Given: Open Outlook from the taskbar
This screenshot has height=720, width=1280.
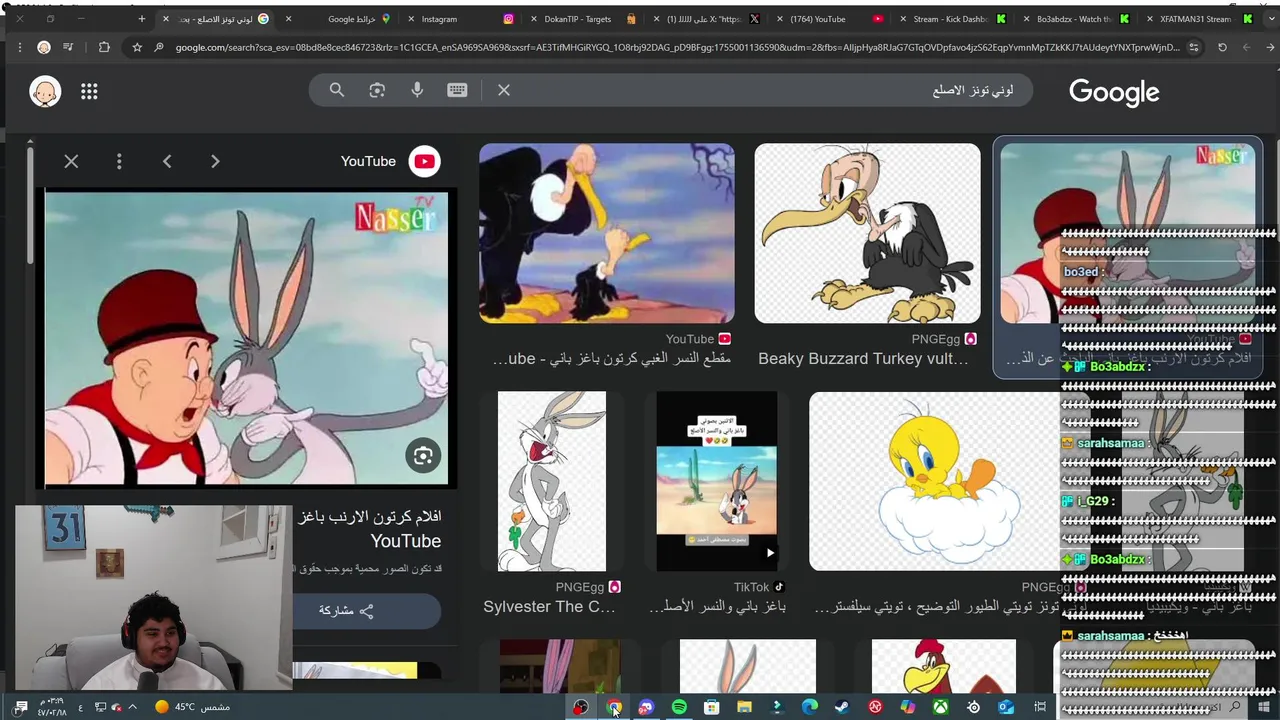Looking at the screenshot, I should [x=1006, y=707].
